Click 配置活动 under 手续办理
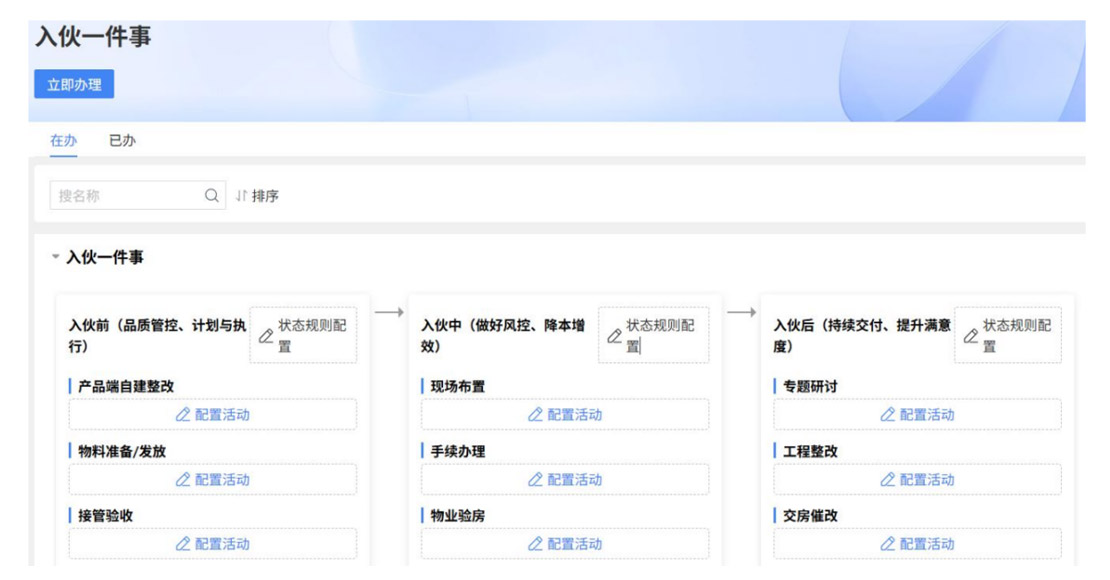 click(565, 480)
